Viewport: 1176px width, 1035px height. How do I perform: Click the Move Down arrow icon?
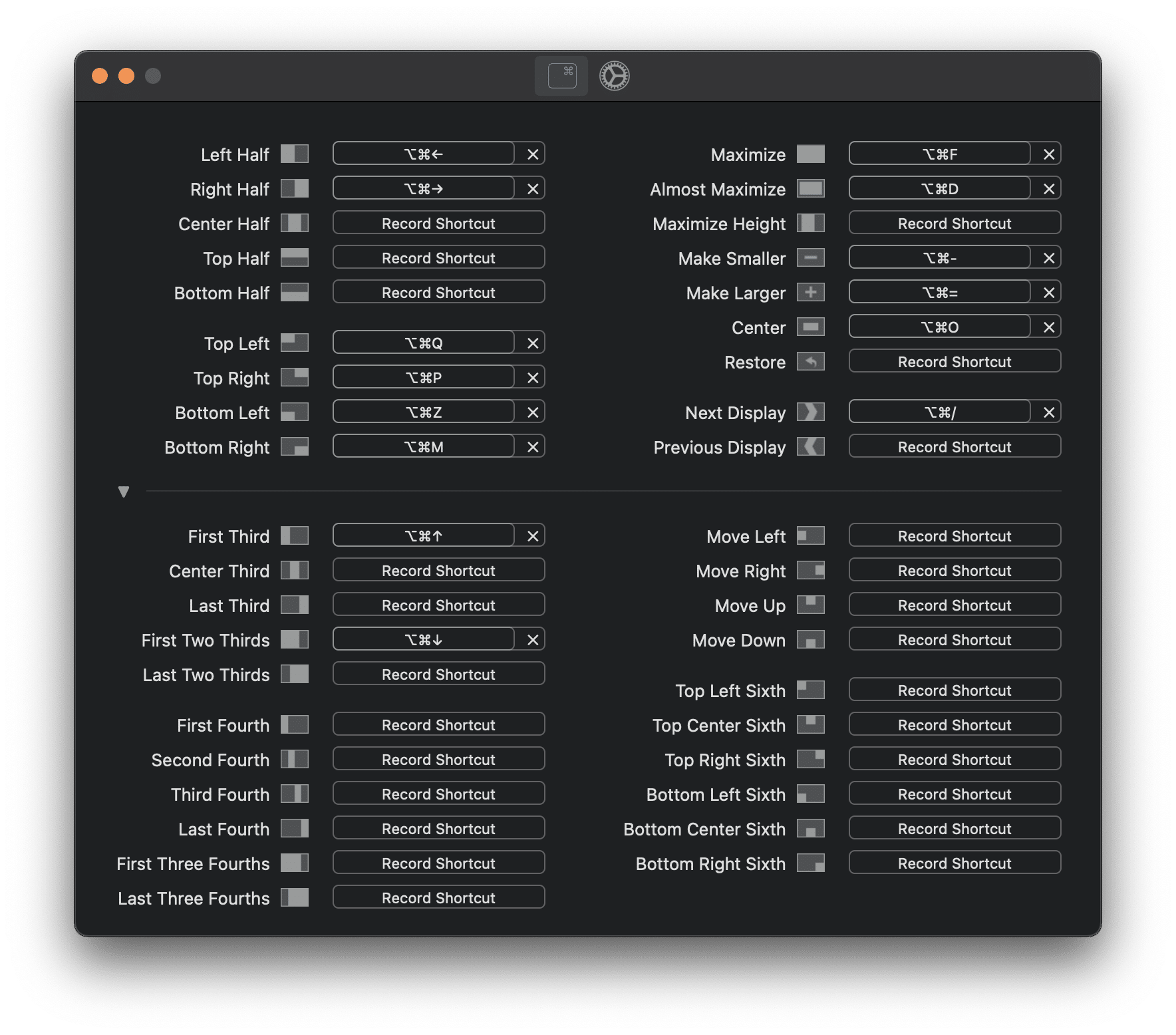pos(811,639)
